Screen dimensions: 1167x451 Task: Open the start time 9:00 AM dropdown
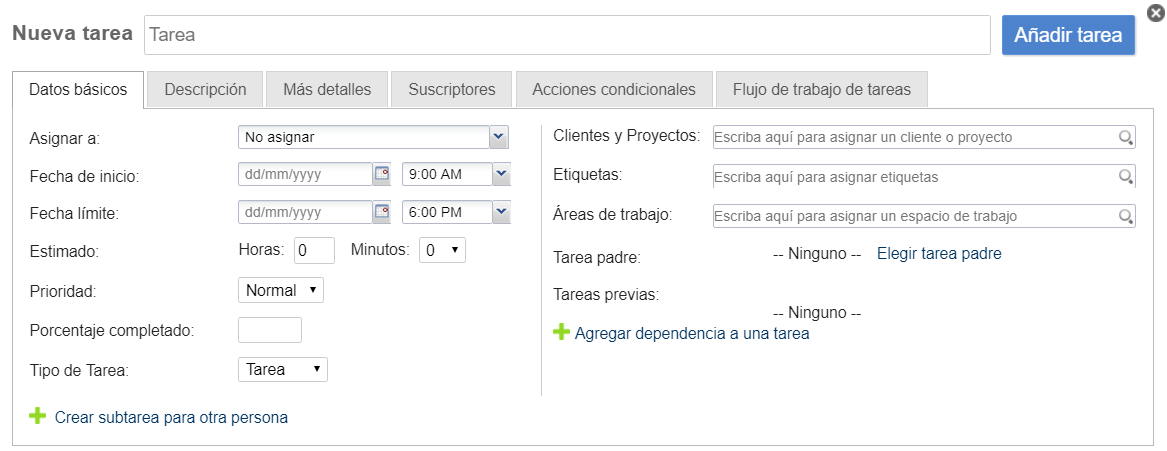point(501,174)
